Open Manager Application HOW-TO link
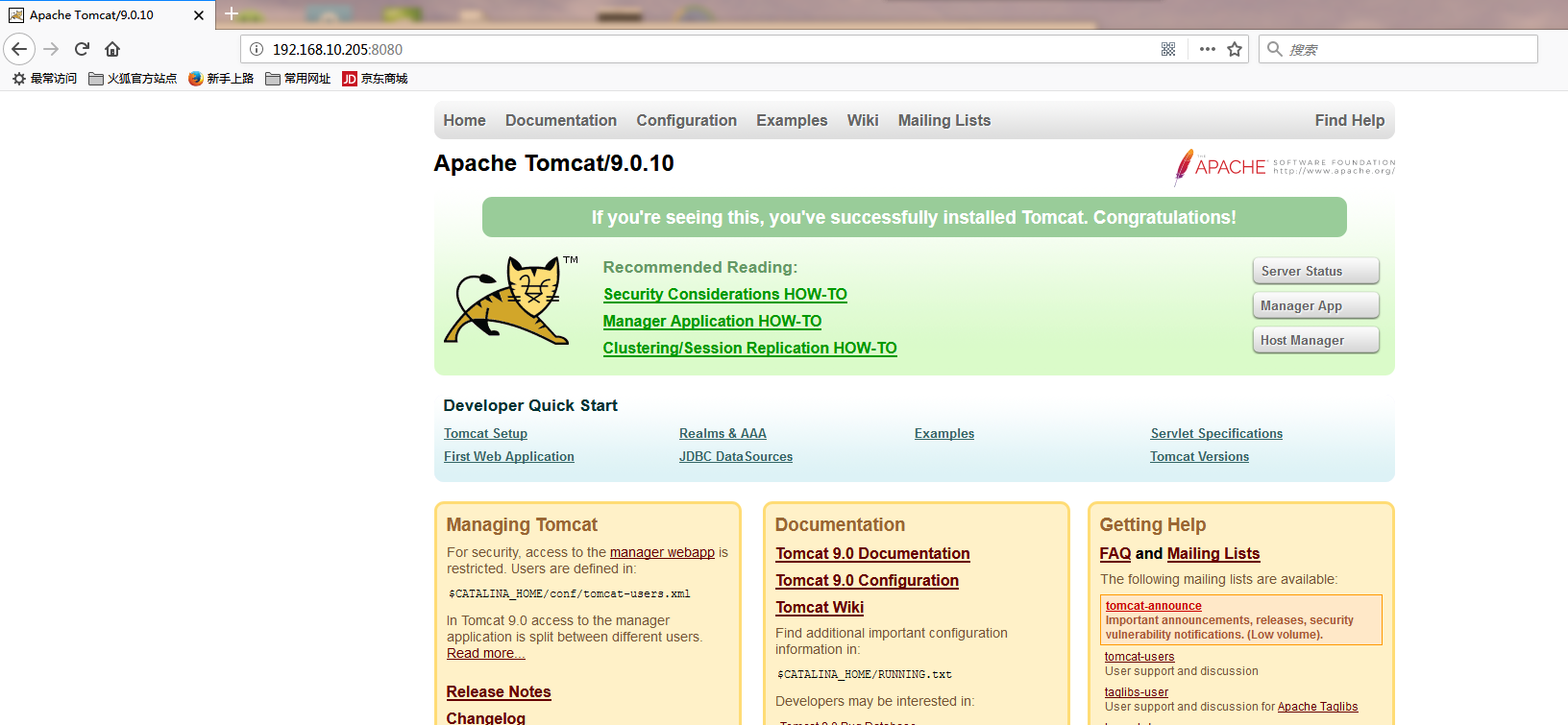Screen dimensions: 1568x725 click(x=712, y=322)
